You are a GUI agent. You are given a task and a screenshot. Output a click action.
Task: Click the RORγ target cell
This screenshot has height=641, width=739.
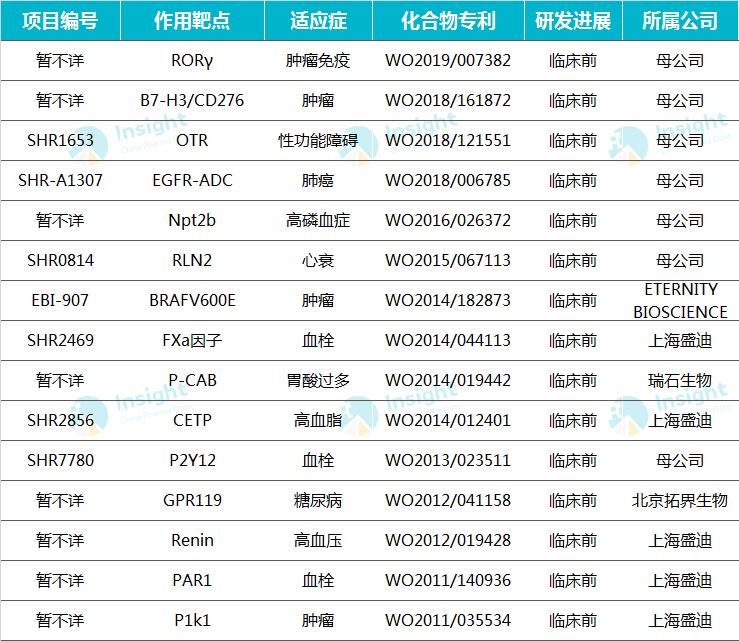(192, 61)
